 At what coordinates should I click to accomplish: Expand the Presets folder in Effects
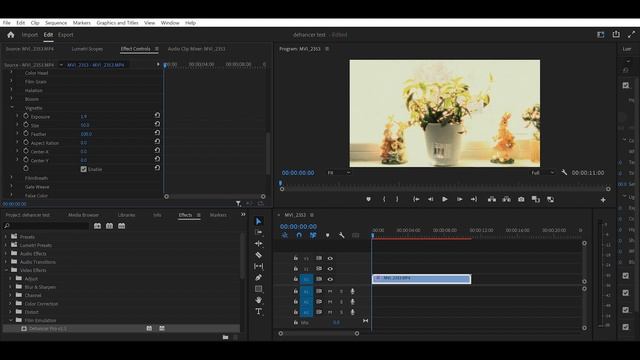tap(6, 237)
